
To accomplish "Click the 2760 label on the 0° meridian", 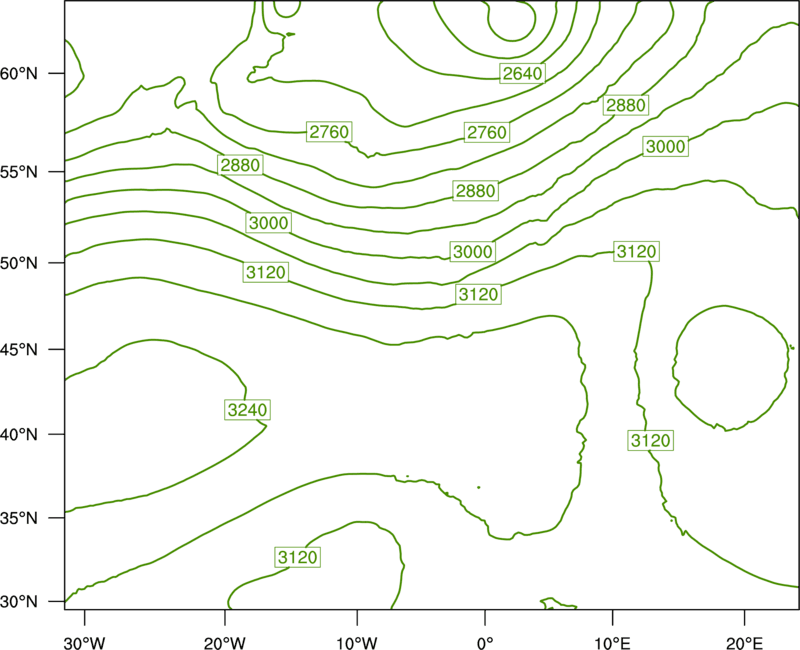I will point(487,133).
